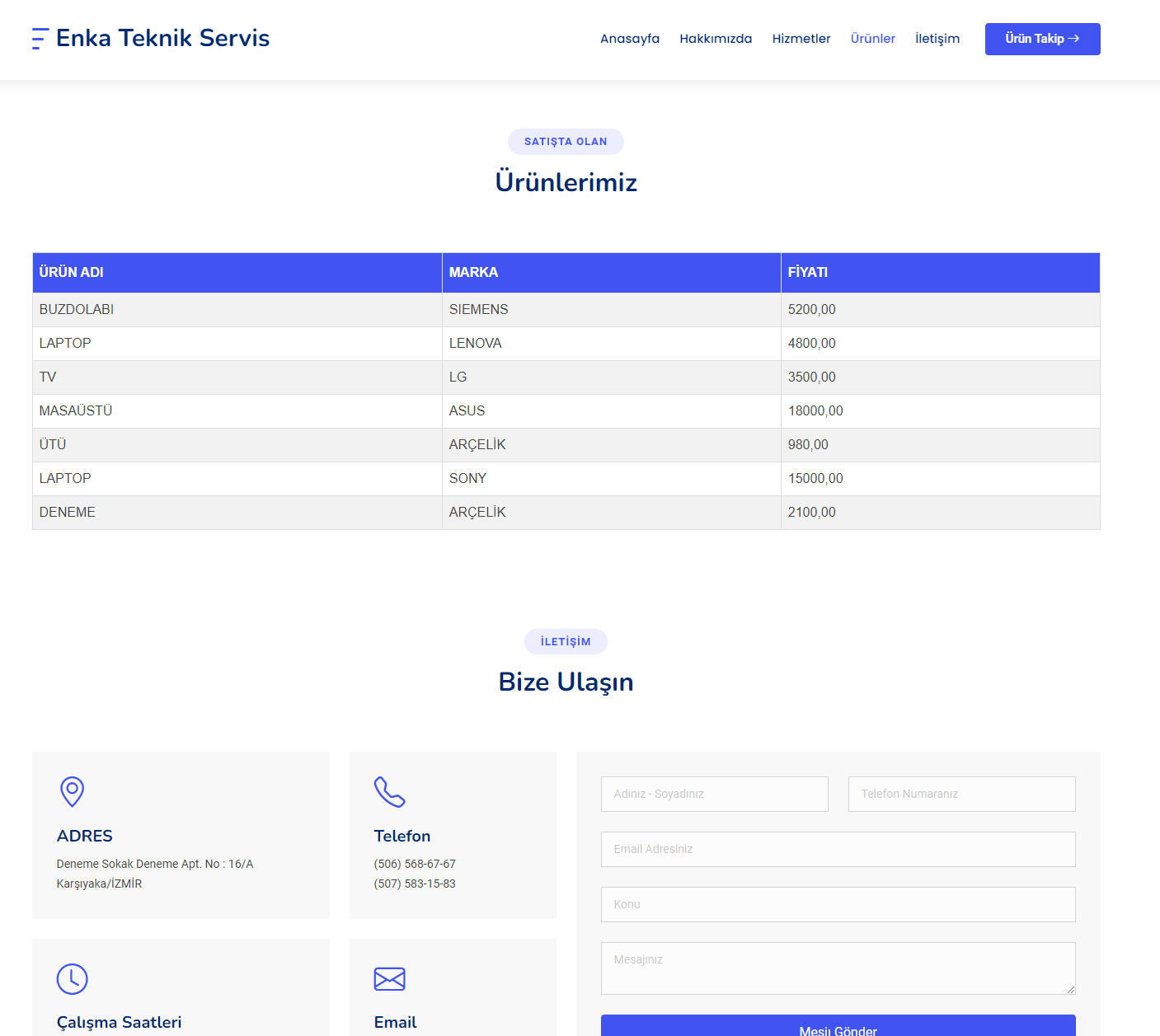Click the Mesajınız text area
This screenshot has height=1036, width=1160.
[838, 968]
